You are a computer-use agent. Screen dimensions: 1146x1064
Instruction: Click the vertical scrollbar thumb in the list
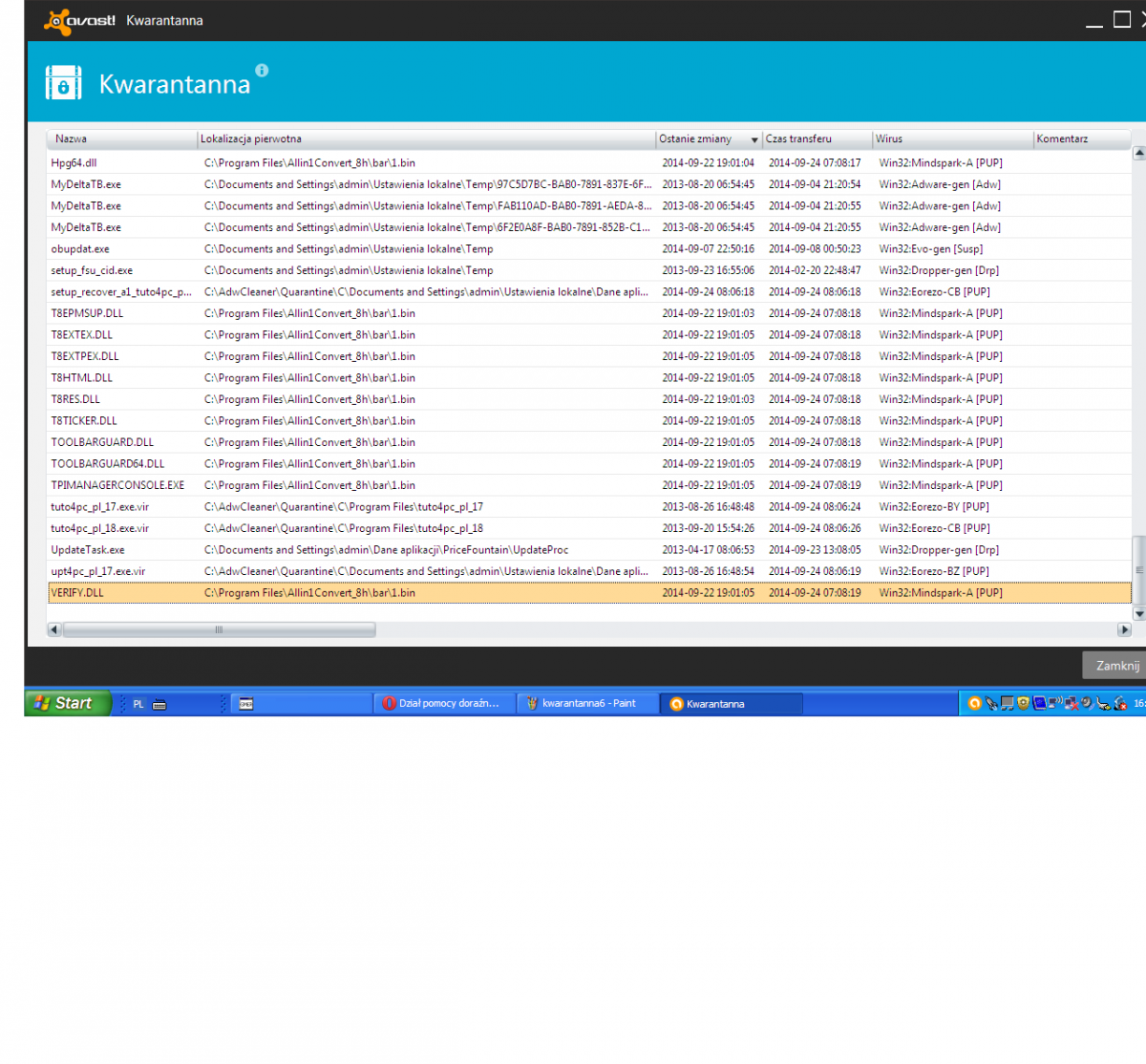1138,570
